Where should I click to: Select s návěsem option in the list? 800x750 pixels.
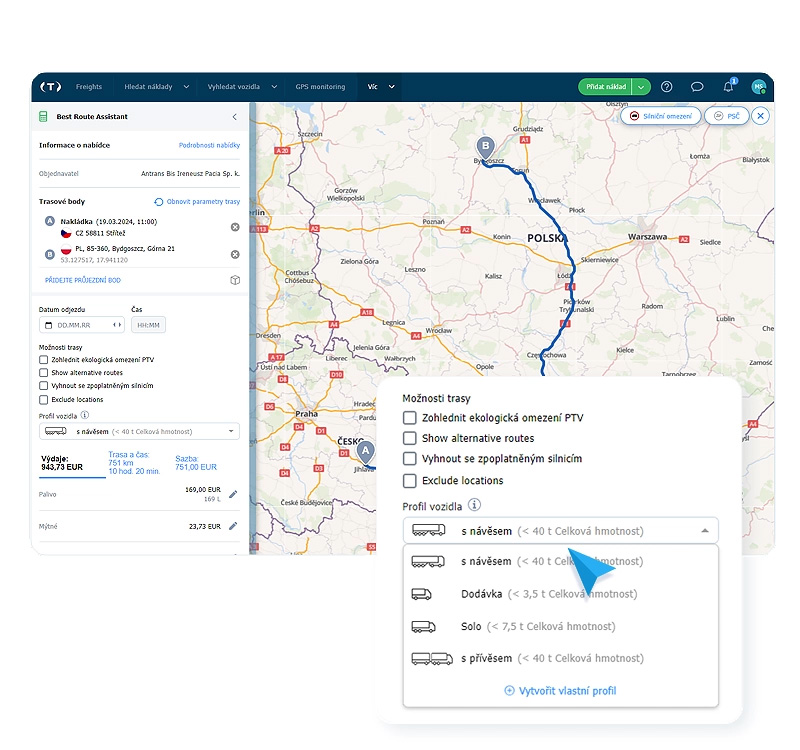tap(560, 561)
